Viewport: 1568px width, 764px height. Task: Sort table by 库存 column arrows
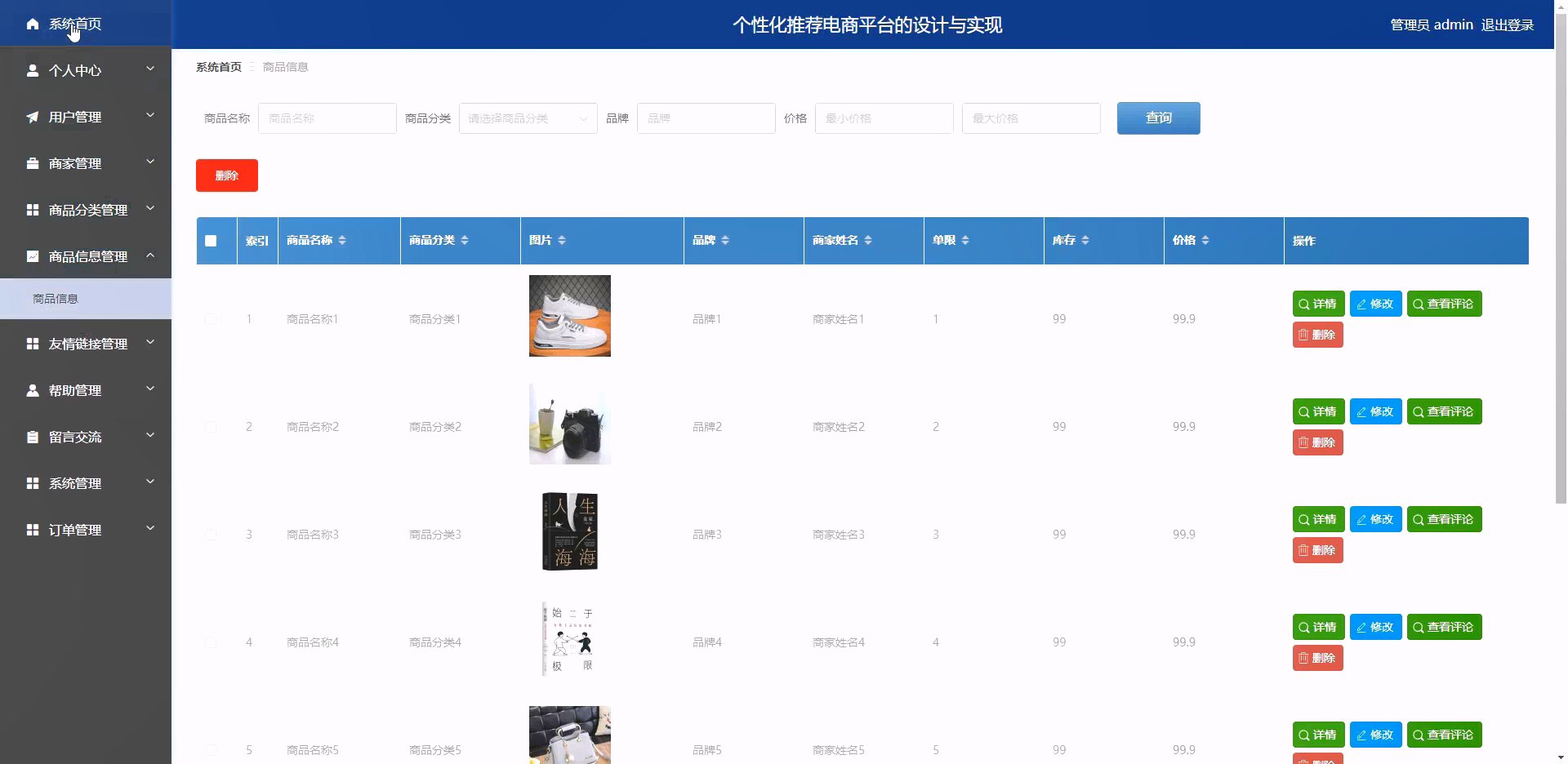coord(1085,240)
